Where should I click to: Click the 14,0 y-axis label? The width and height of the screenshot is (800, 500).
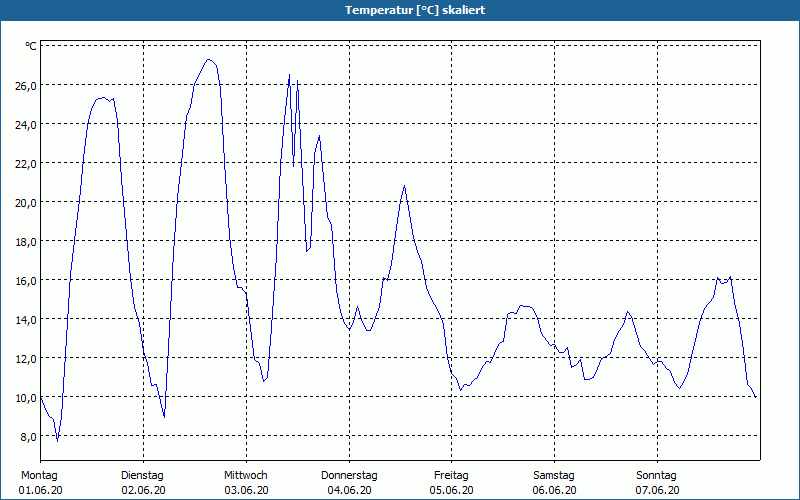point(26,320)
